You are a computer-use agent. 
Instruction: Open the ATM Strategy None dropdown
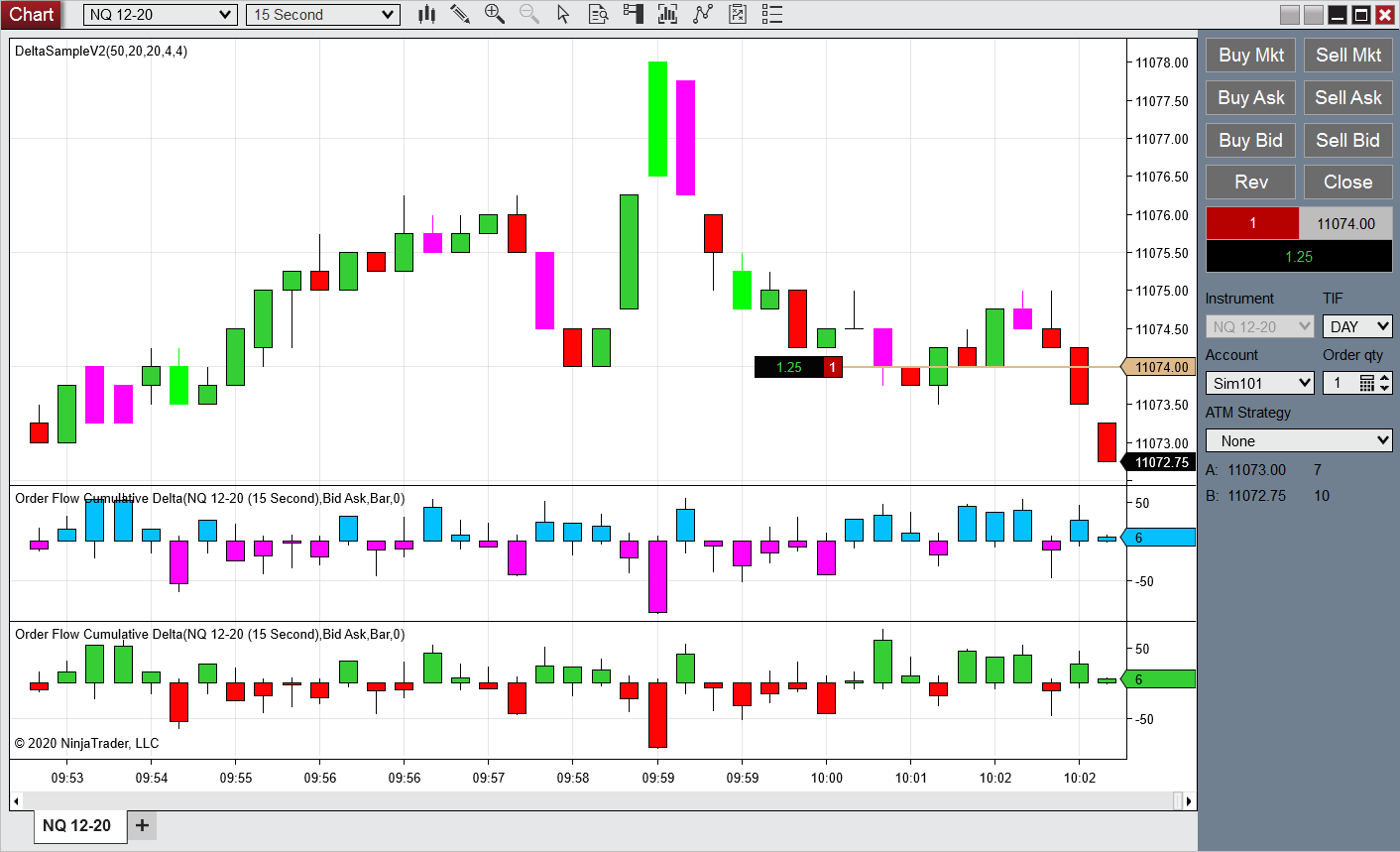(1300, 440)
